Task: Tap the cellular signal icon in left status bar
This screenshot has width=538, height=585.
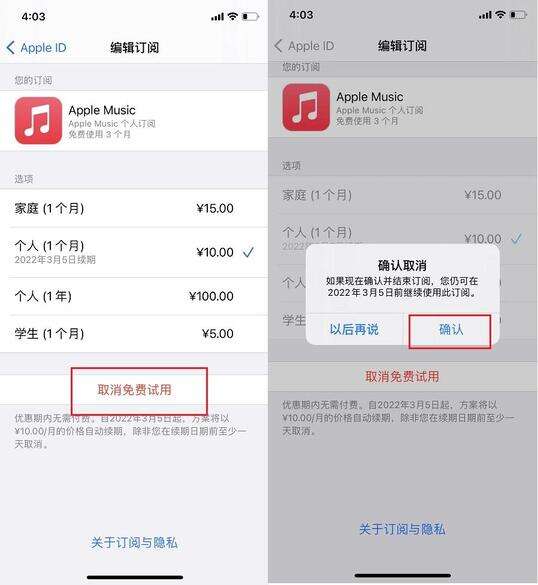Action: 218,17
